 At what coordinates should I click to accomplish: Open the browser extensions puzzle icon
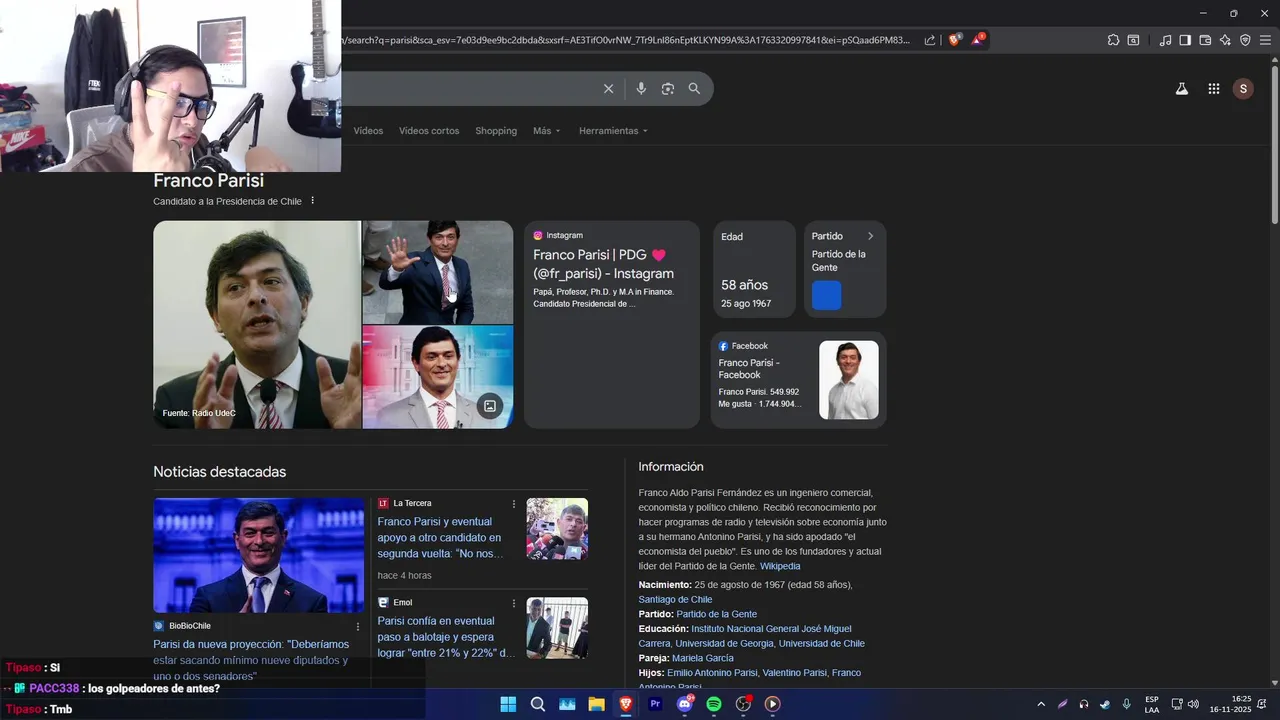pos(1113,40)
